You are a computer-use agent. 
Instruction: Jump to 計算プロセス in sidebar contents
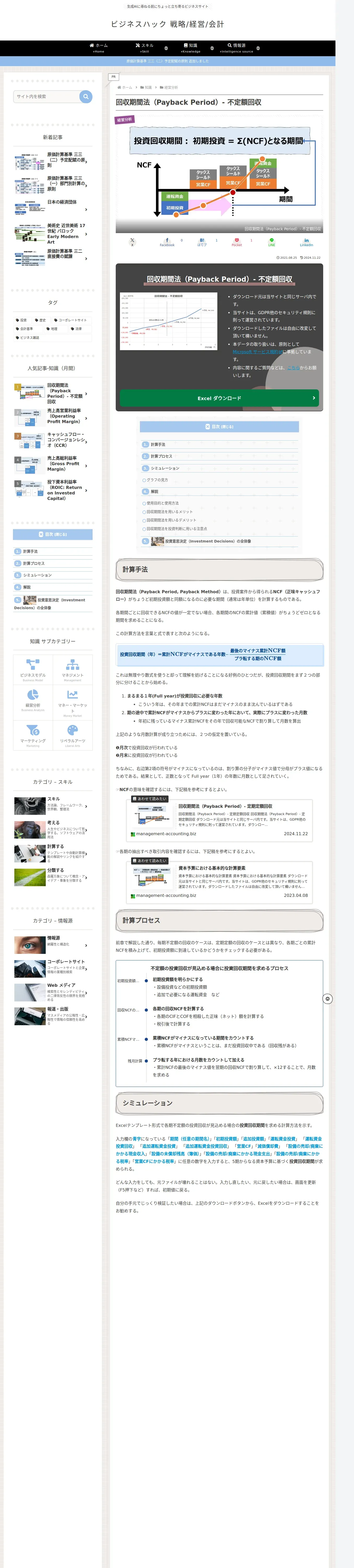pyautogui.click(x=33, y=563)
